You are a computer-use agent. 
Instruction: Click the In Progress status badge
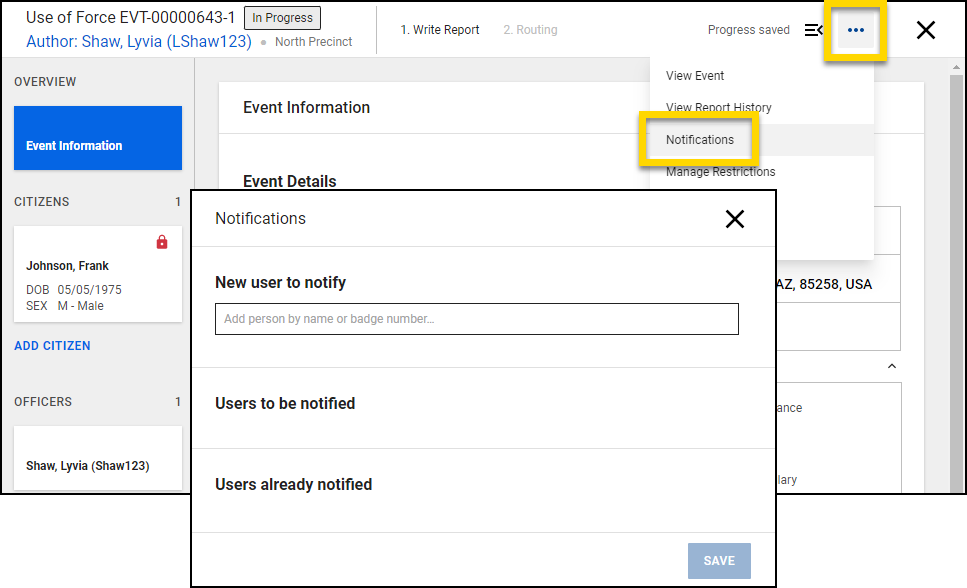coord(282,18)
